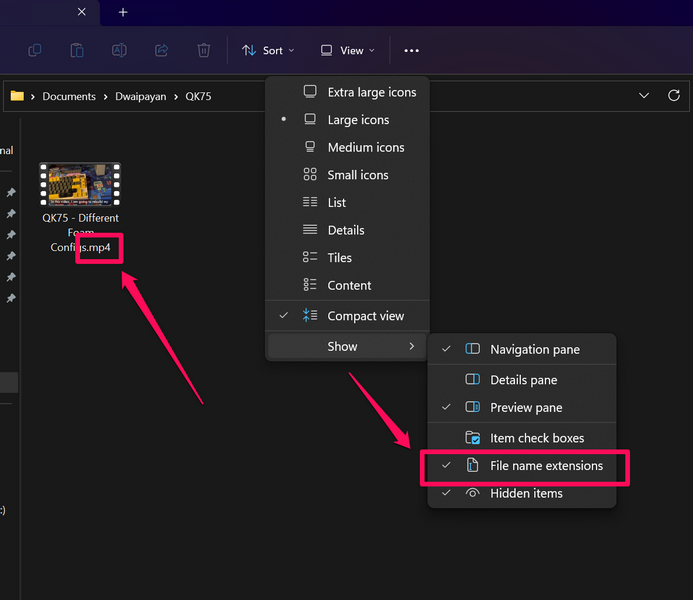Toggle the Preview pane option

(x=526, y=408)
